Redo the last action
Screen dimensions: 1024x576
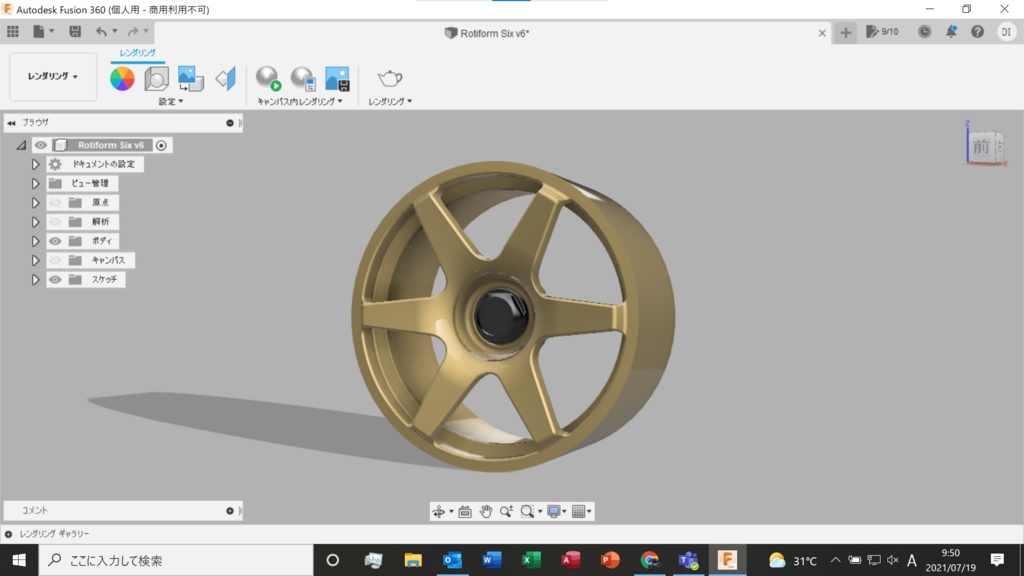tap(133, 31)
